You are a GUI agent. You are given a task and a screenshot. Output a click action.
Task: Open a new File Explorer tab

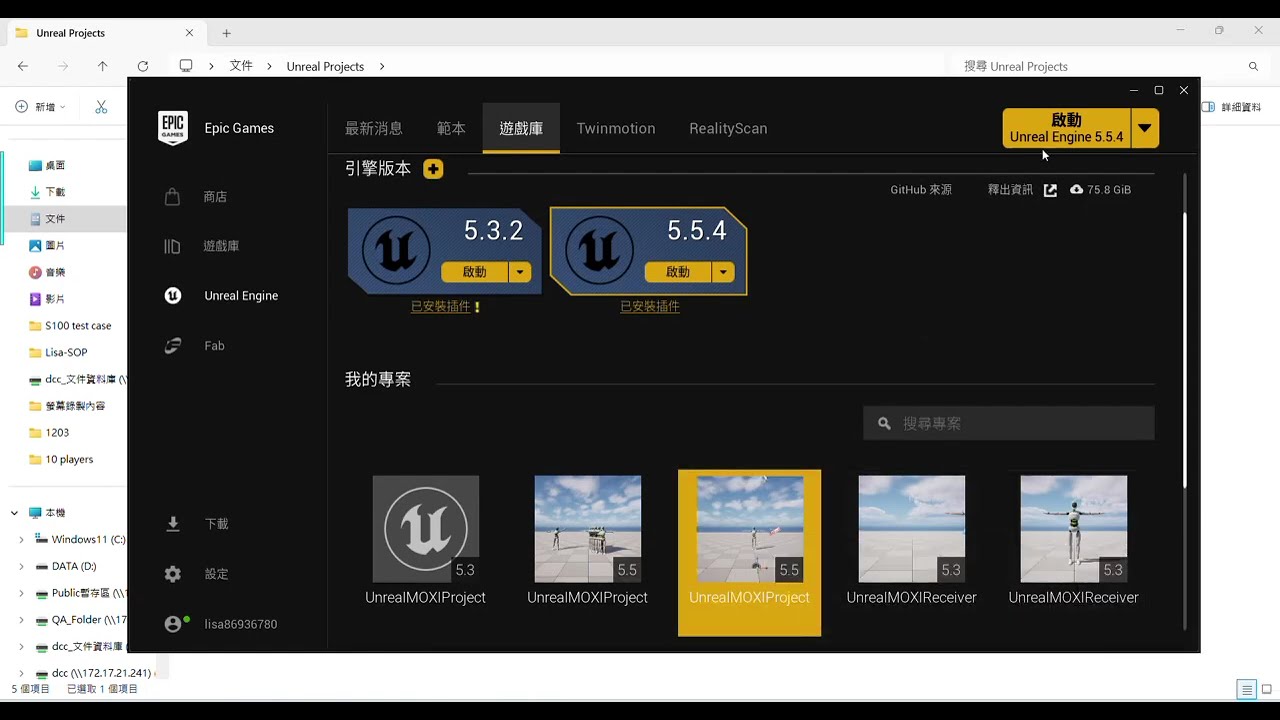(x=226, y=33)
